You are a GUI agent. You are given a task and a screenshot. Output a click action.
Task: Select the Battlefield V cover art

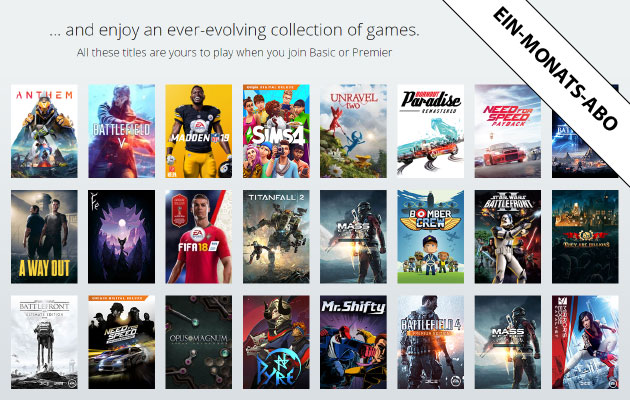point(121,131)
